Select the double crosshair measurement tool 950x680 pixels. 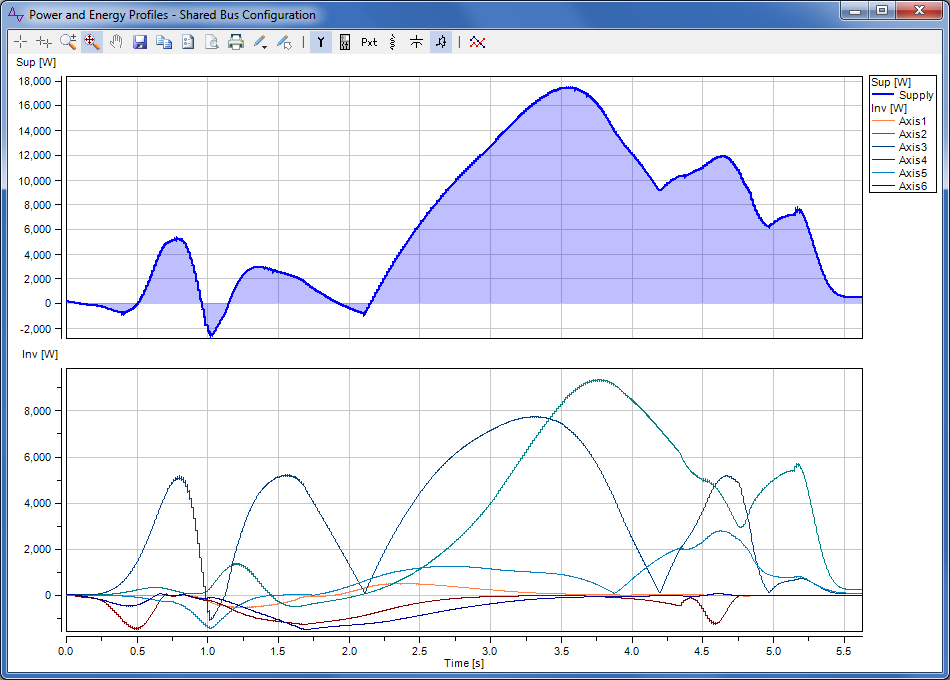44,42
